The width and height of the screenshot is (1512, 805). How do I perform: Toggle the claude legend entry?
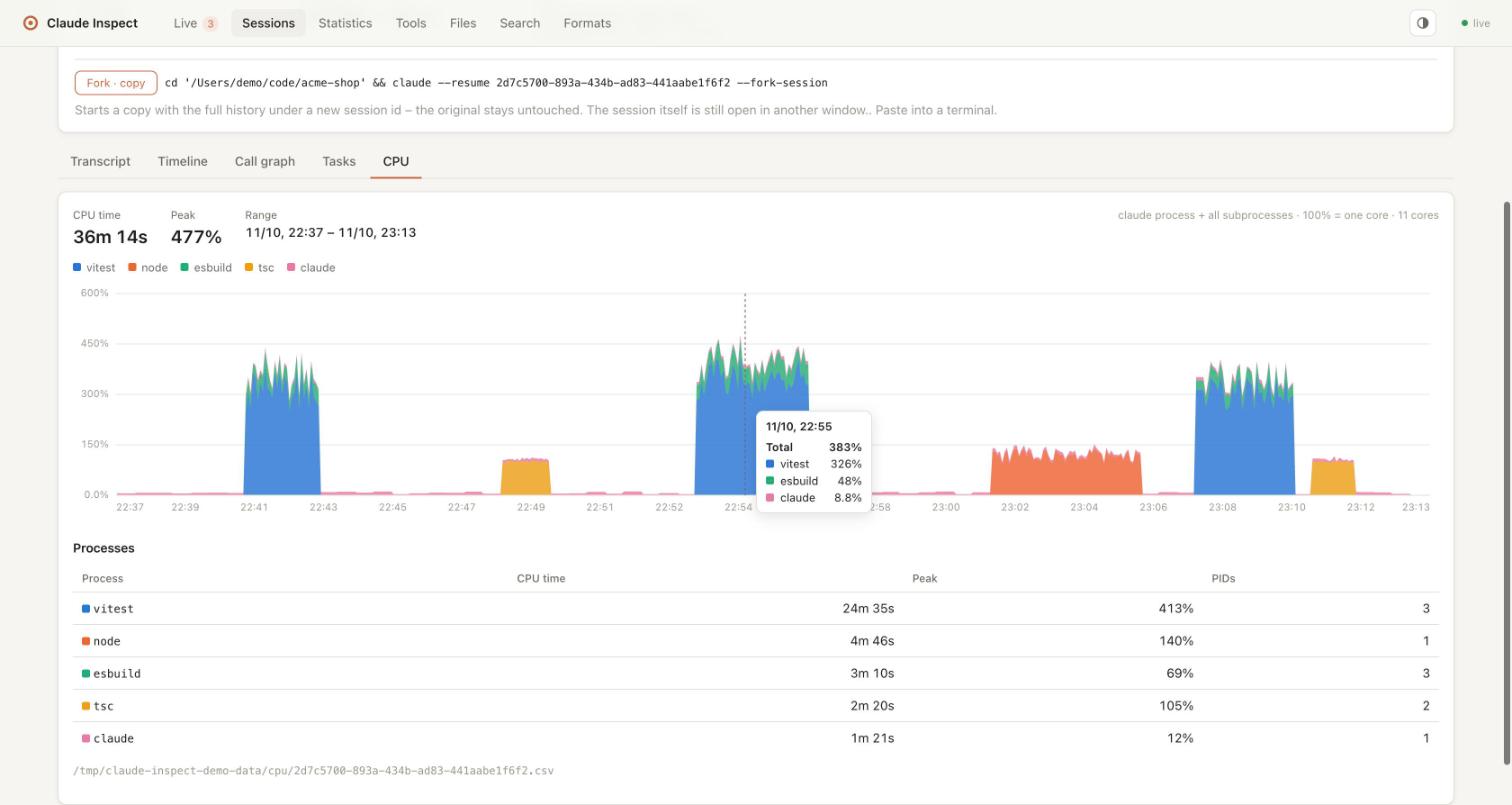[x=311, y=268]
